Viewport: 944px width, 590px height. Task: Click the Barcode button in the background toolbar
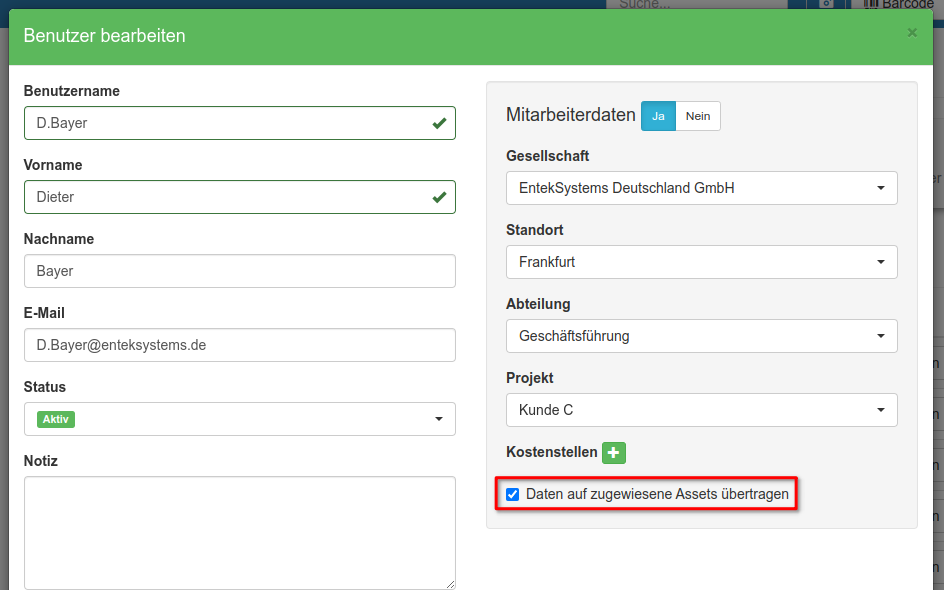coord(900,4)
